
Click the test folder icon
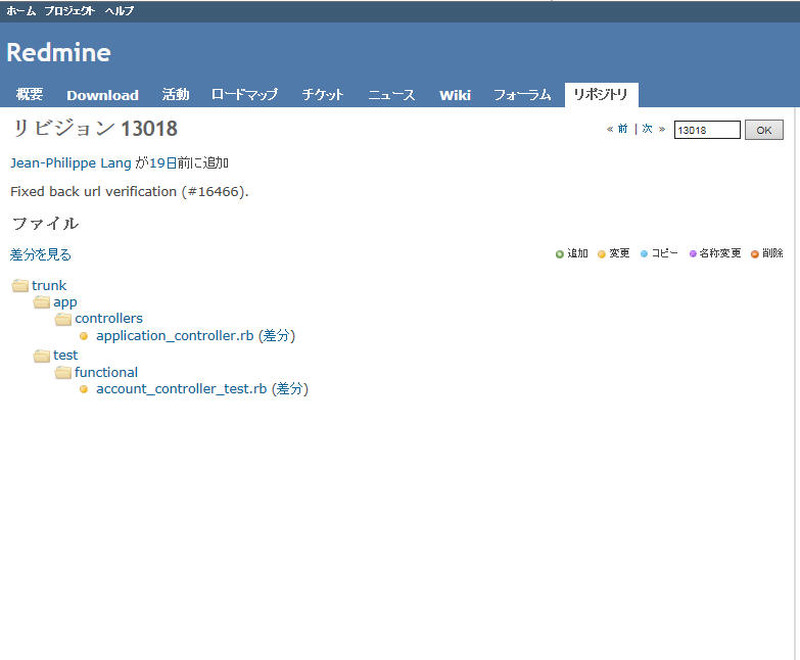[x=42, y=355]
